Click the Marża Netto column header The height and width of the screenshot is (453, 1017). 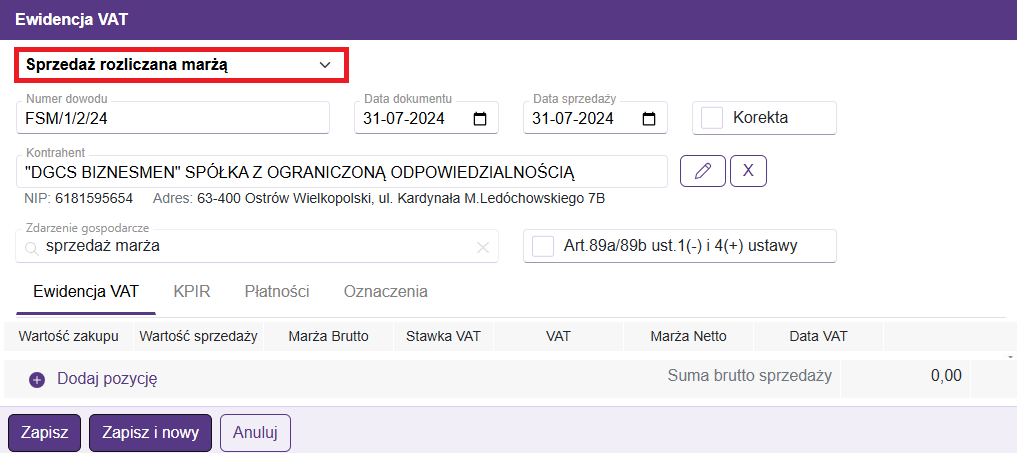tap(688, 336)
